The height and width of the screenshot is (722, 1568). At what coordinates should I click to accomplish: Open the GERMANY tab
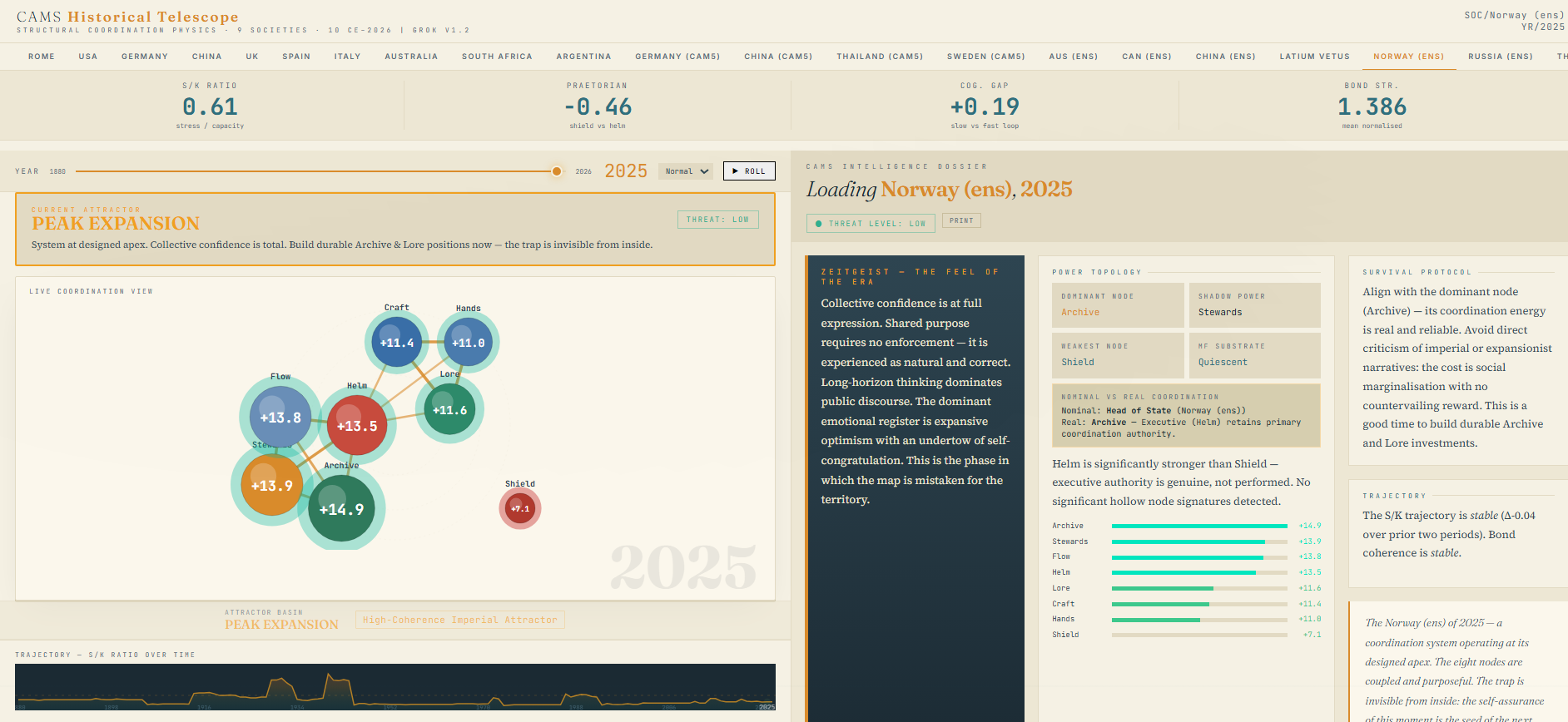click(145, 57)
